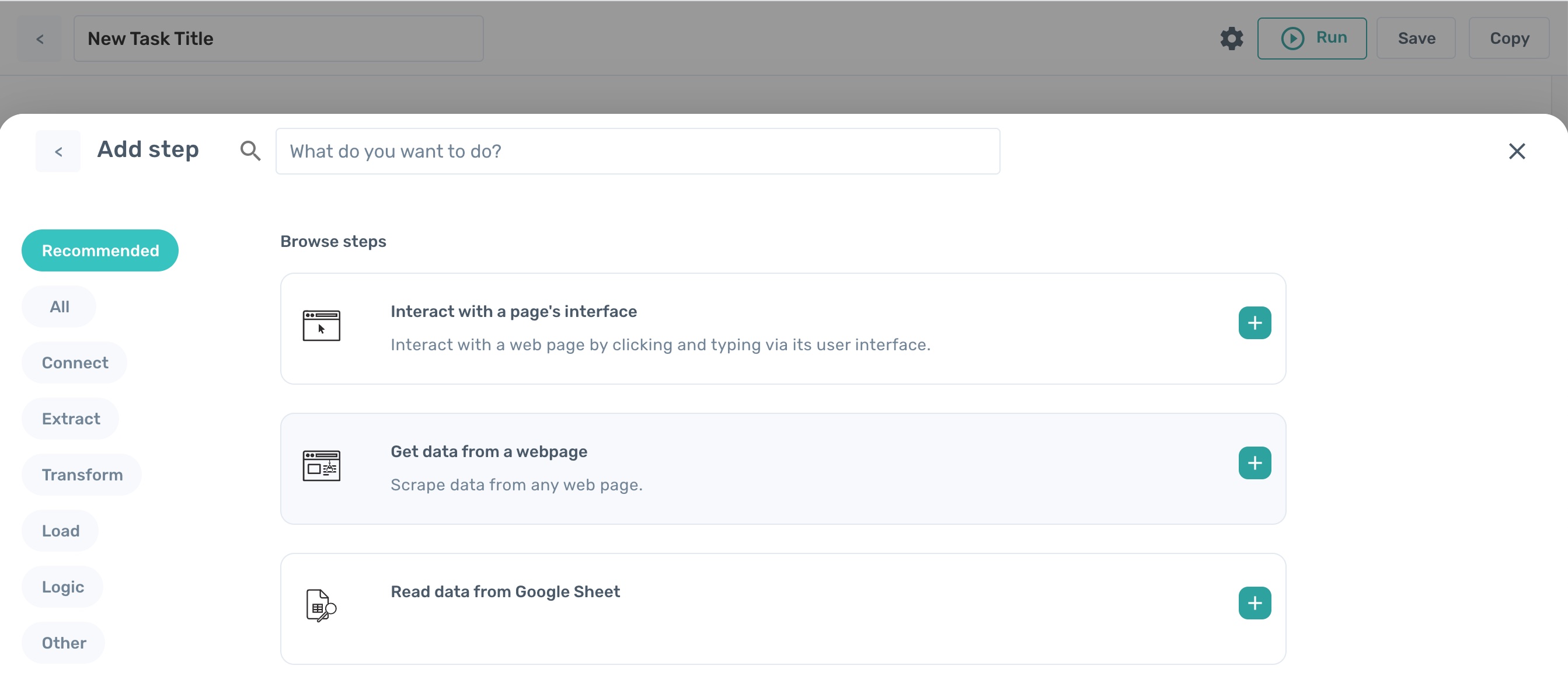The width and height of the screenshot is (1568, 676).
Task: Focus the 'What do you want to do?' search field
Action: (637, 151)
